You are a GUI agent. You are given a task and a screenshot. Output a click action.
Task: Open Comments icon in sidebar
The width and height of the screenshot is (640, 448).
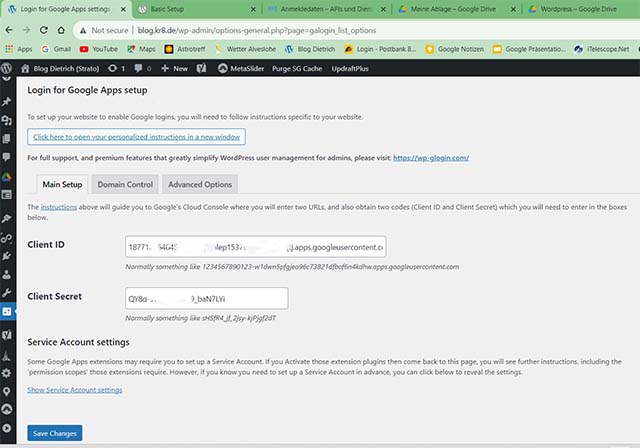7,157
